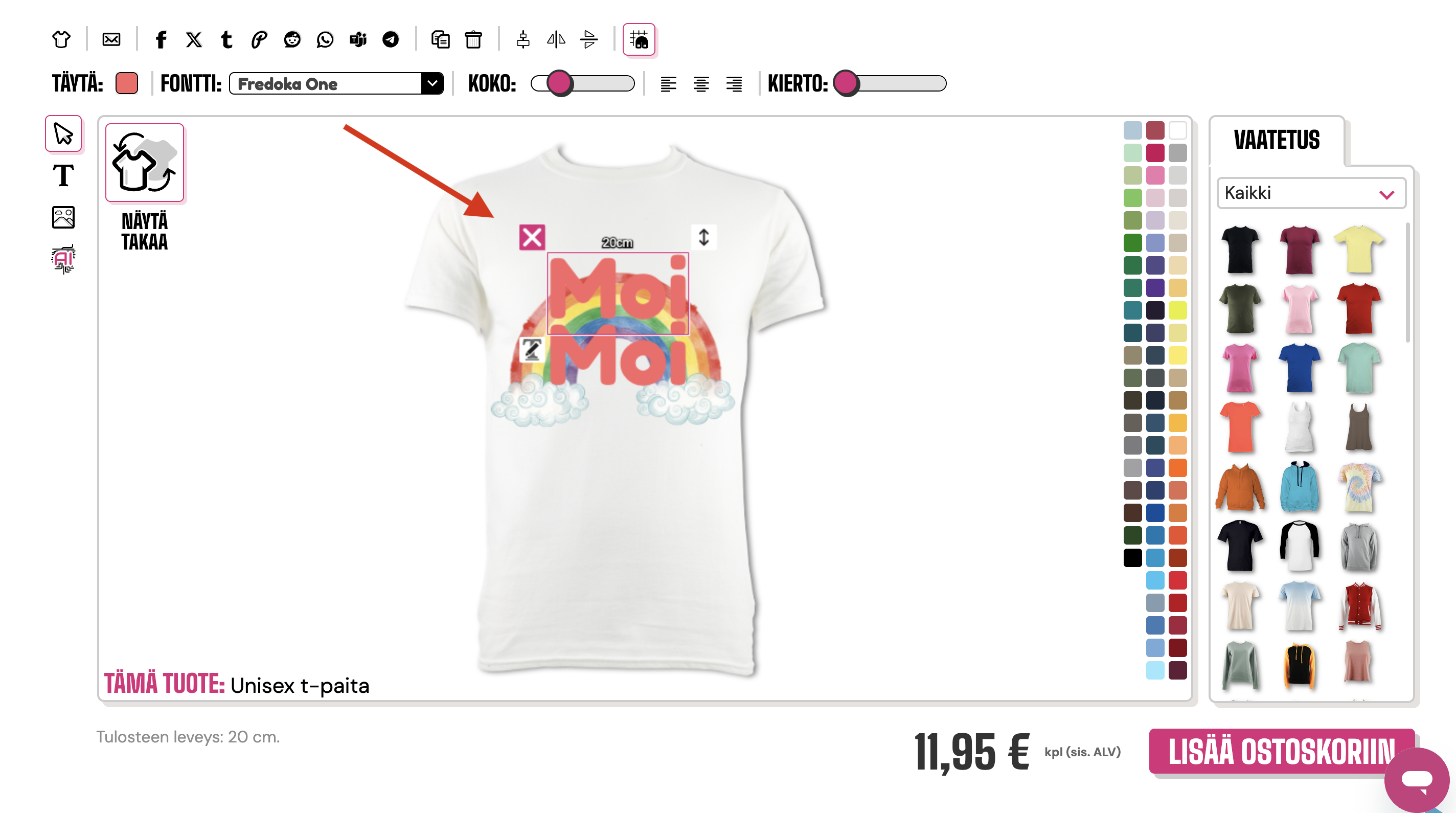Click the Täytä fill color swatch
This screenshot has height=813, width=1456.
[127, 84]
